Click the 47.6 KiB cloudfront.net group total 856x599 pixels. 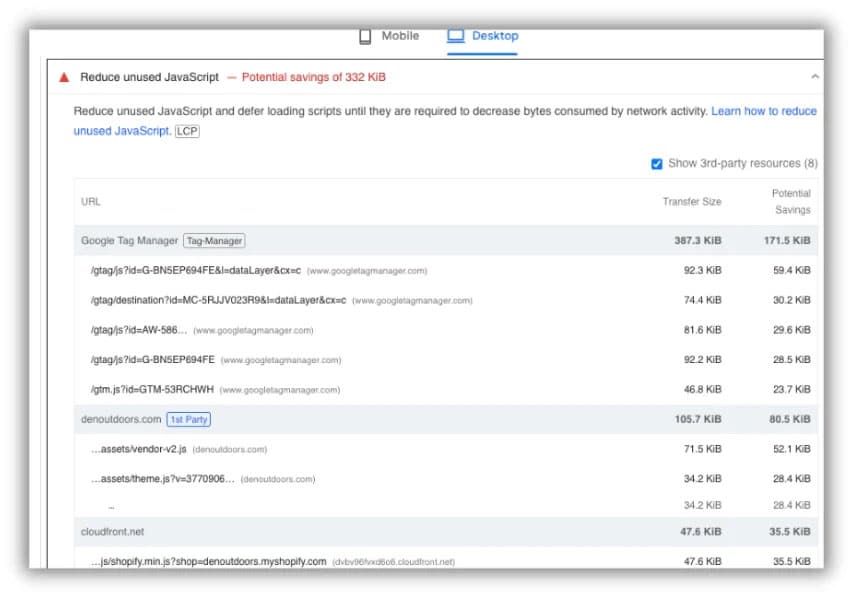pos(700,532)
